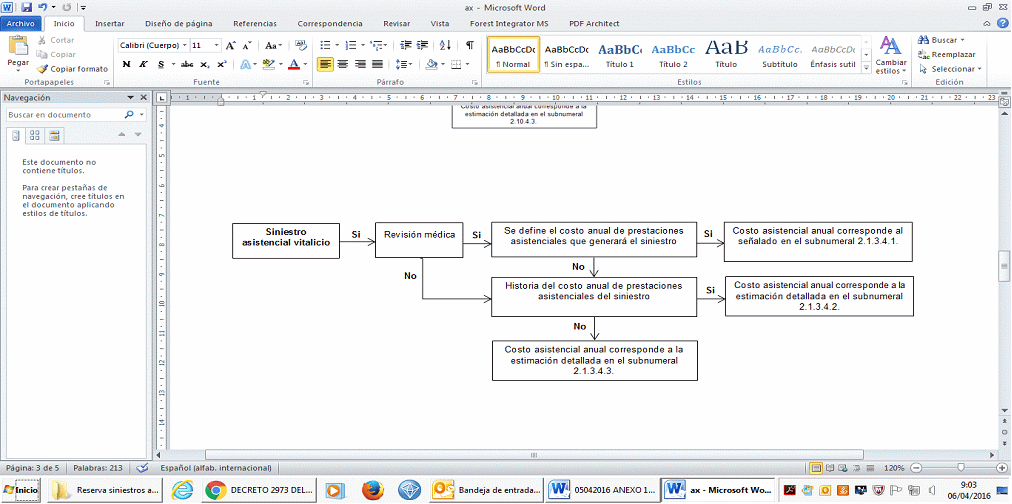
Task: Click the sort A-Z icon
Action: [449, 45]
